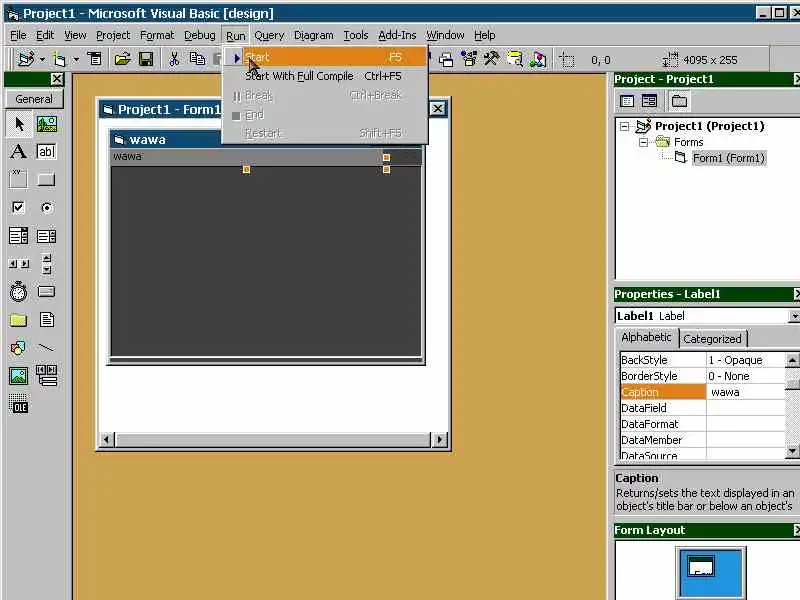
Task: Select the OLE control in the toolbox
Action: tap(19, 404)
